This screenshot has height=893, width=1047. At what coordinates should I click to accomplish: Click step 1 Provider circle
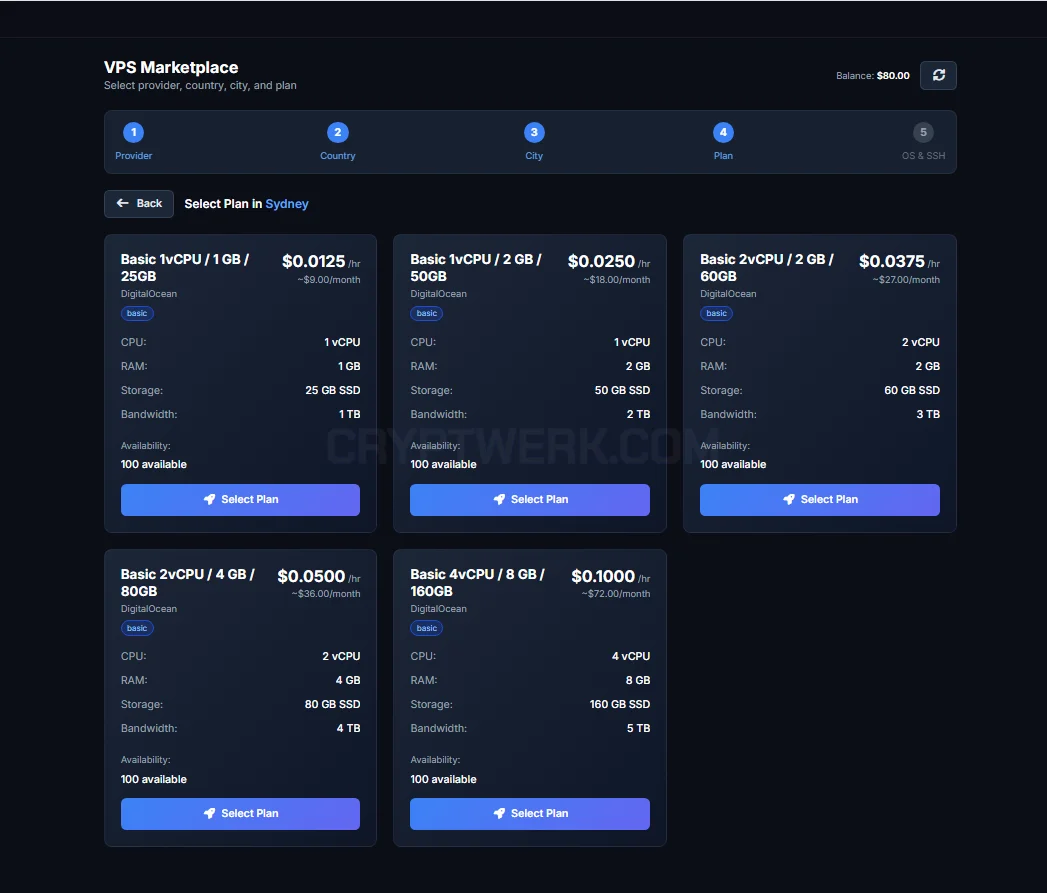click(134, 132)
